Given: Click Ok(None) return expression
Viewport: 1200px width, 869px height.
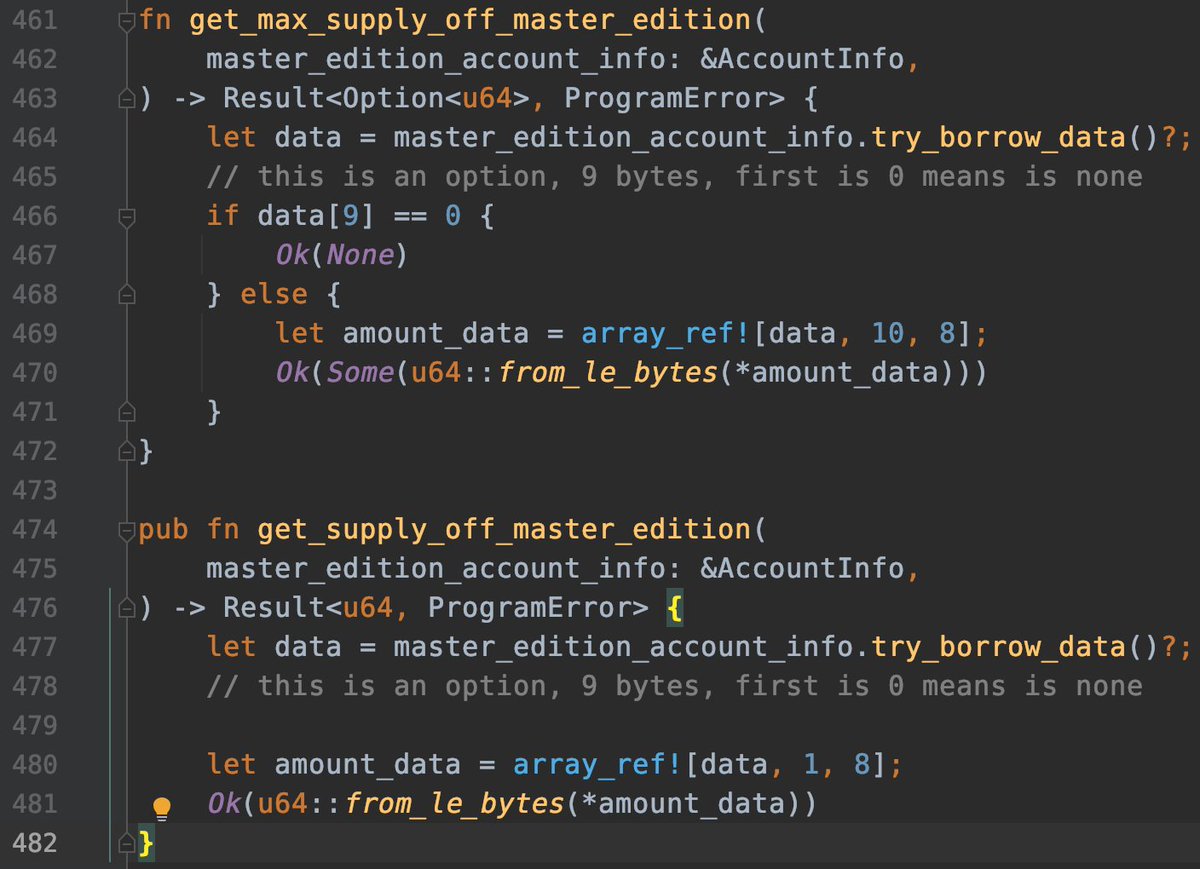Looking at the screenshot, I should tap(342, 255).
